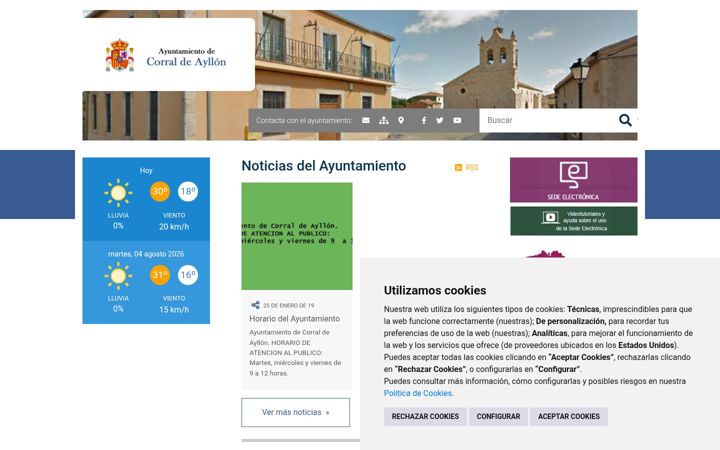Click the 15 km/h wind value
This screenshot has height=450, width=720.
tap(174, 309)
